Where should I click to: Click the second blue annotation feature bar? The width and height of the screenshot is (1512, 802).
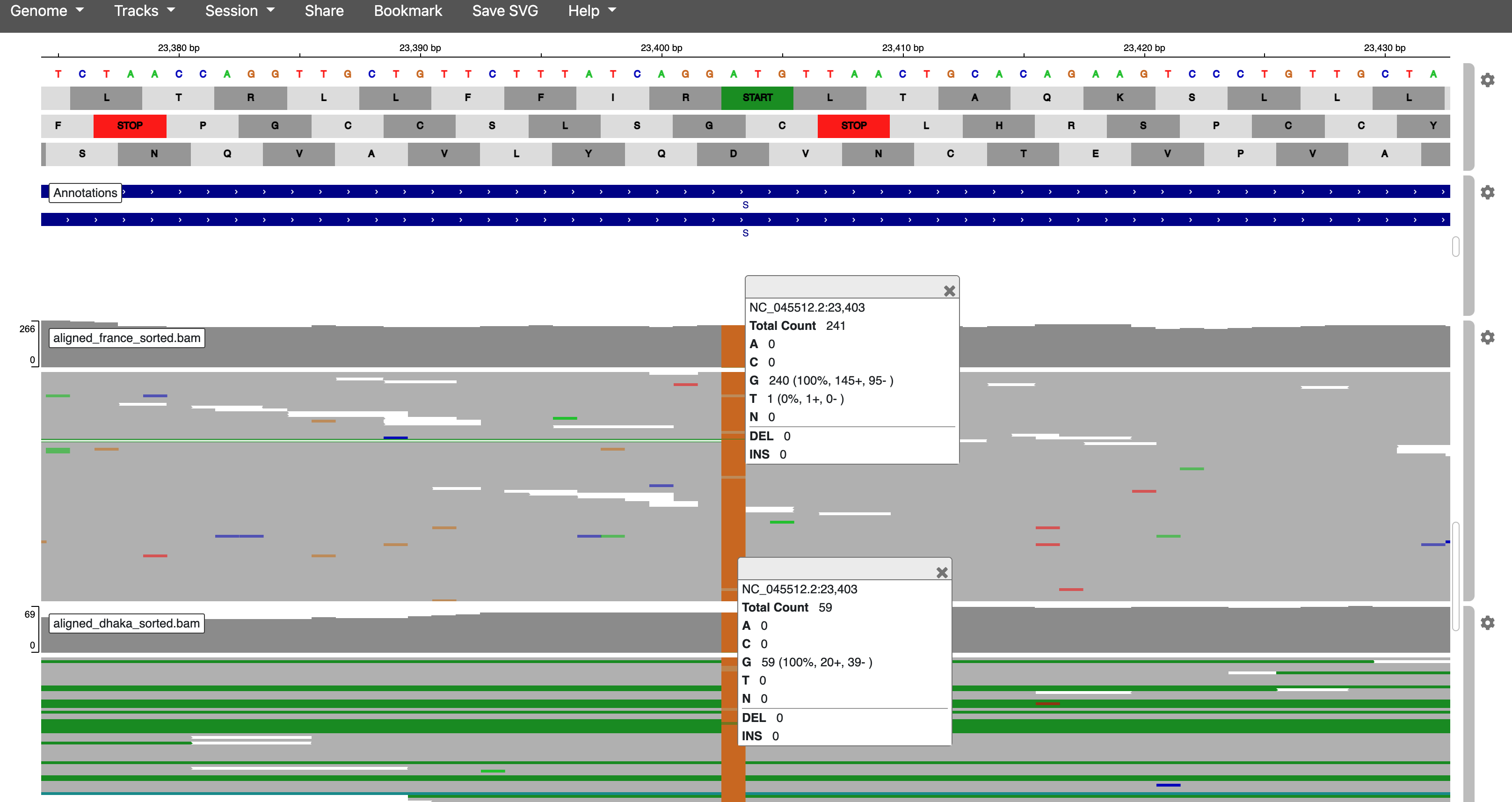[745, 219]
